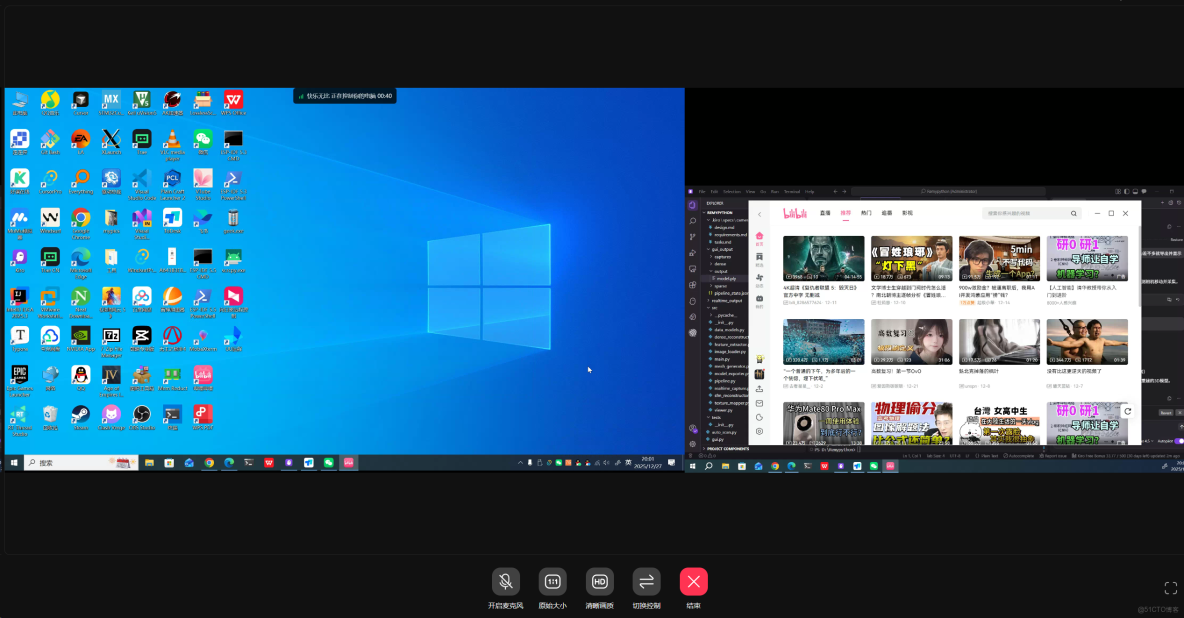The width and height of the screenshot is (1184, 618).
Task: Click the Run and Debug sidebar icon
Action: (691, 253)
